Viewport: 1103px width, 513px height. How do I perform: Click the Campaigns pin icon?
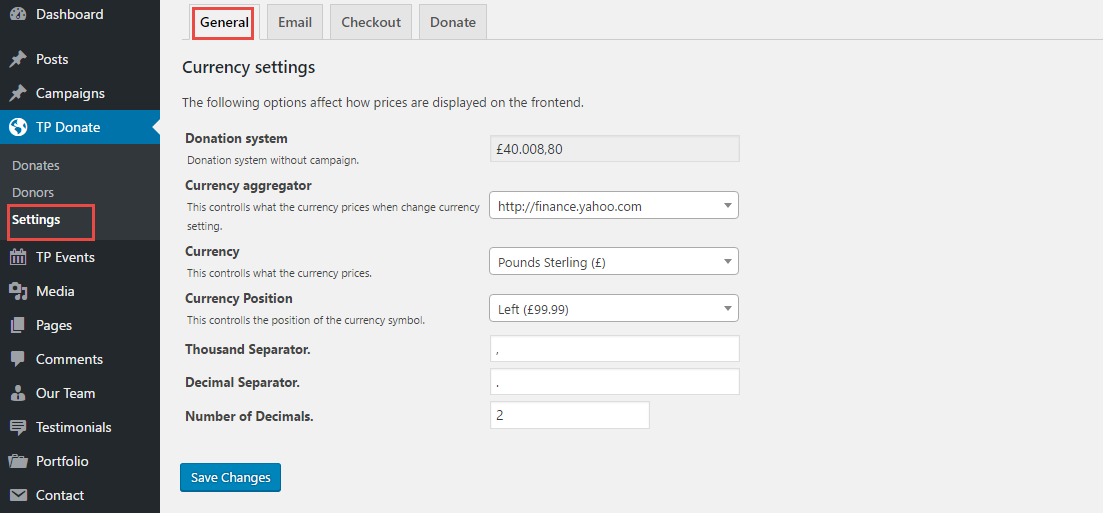[18, 93]
